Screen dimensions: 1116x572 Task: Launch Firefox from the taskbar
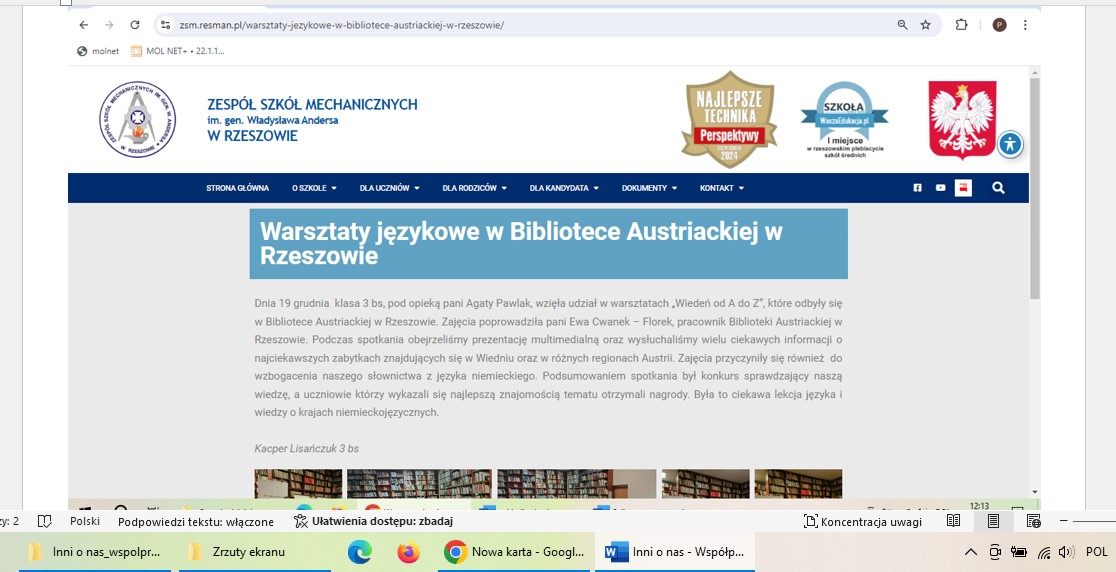pos(408,552)
